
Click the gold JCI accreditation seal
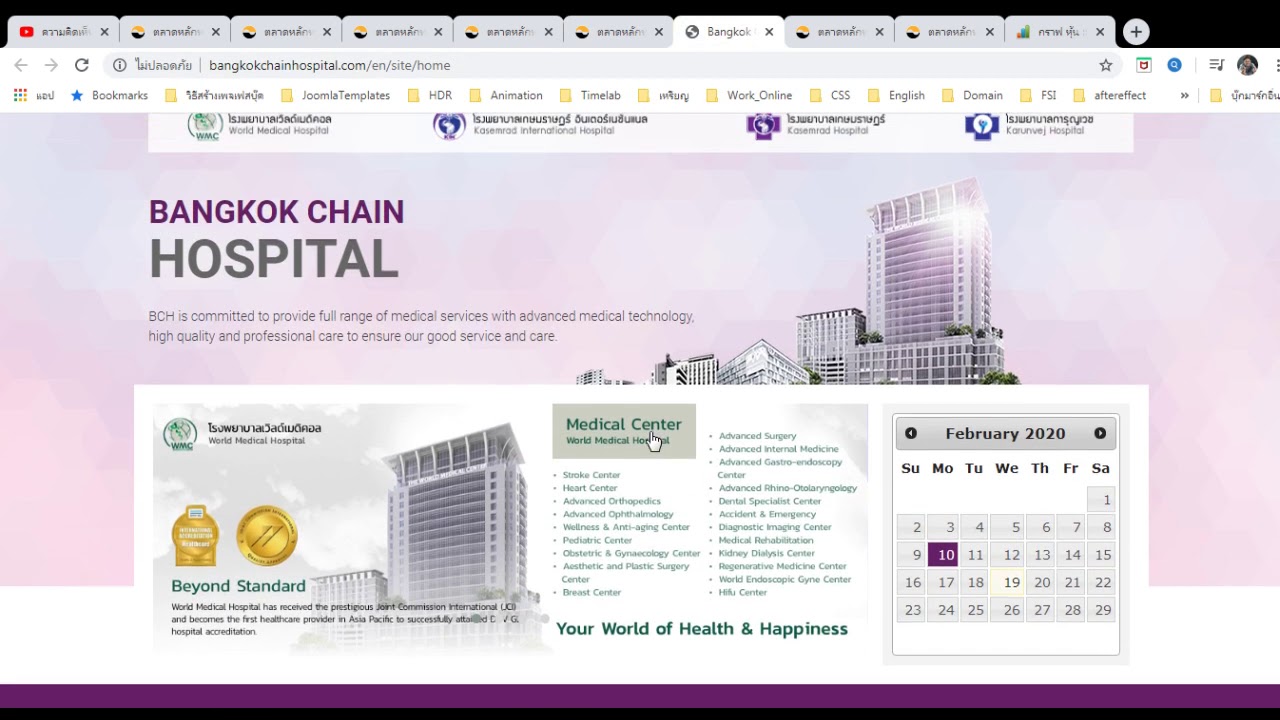coord(267,535)
